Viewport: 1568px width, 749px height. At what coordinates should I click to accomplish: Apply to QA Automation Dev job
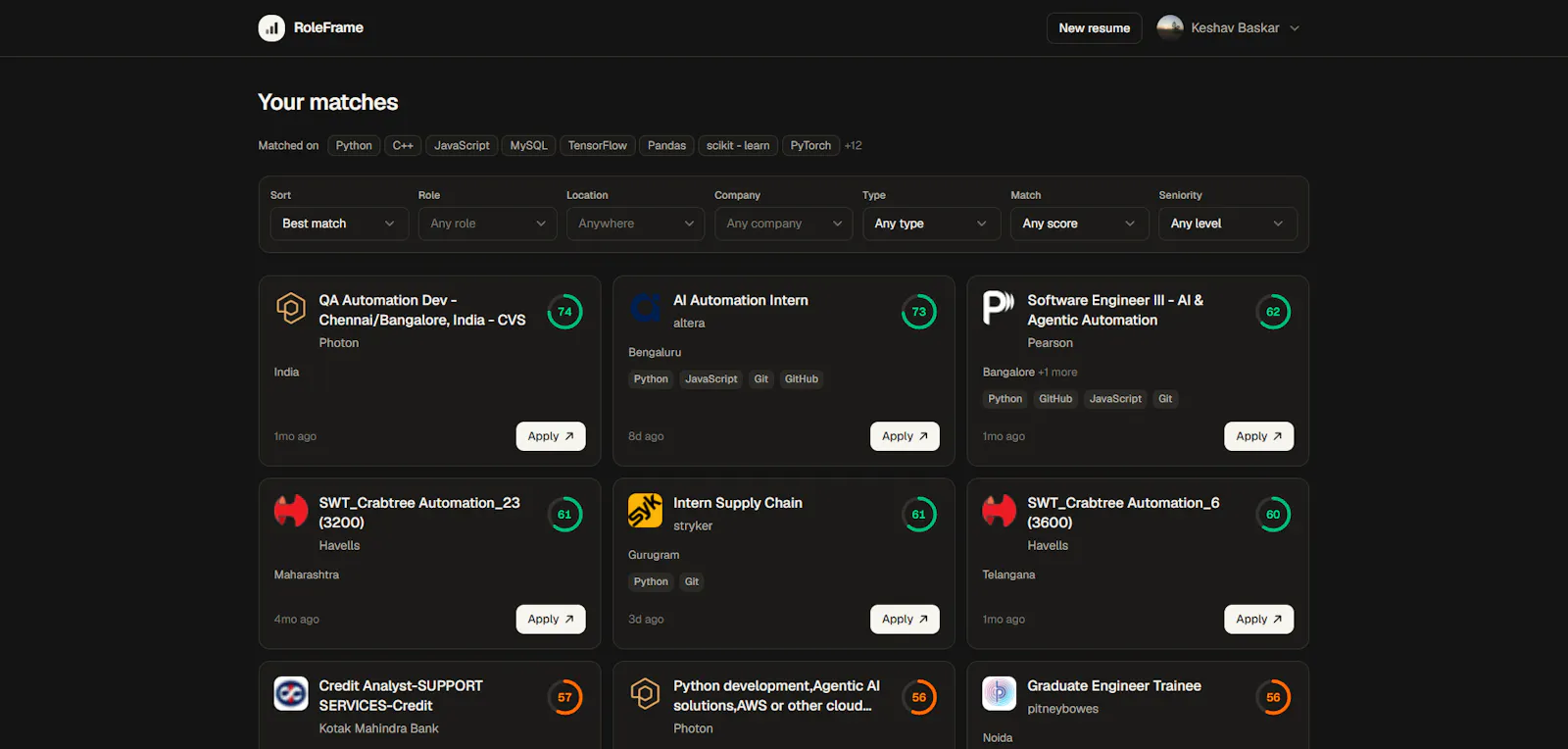(x=551, y=436)
